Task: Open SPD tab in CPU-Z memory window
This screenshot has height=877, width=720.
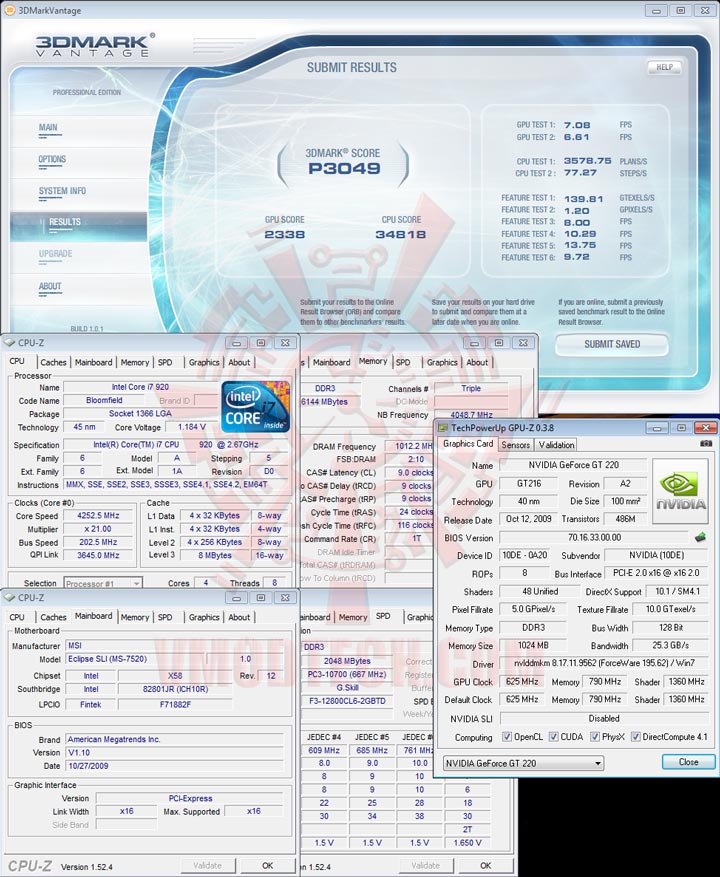Action: [403, 362]
